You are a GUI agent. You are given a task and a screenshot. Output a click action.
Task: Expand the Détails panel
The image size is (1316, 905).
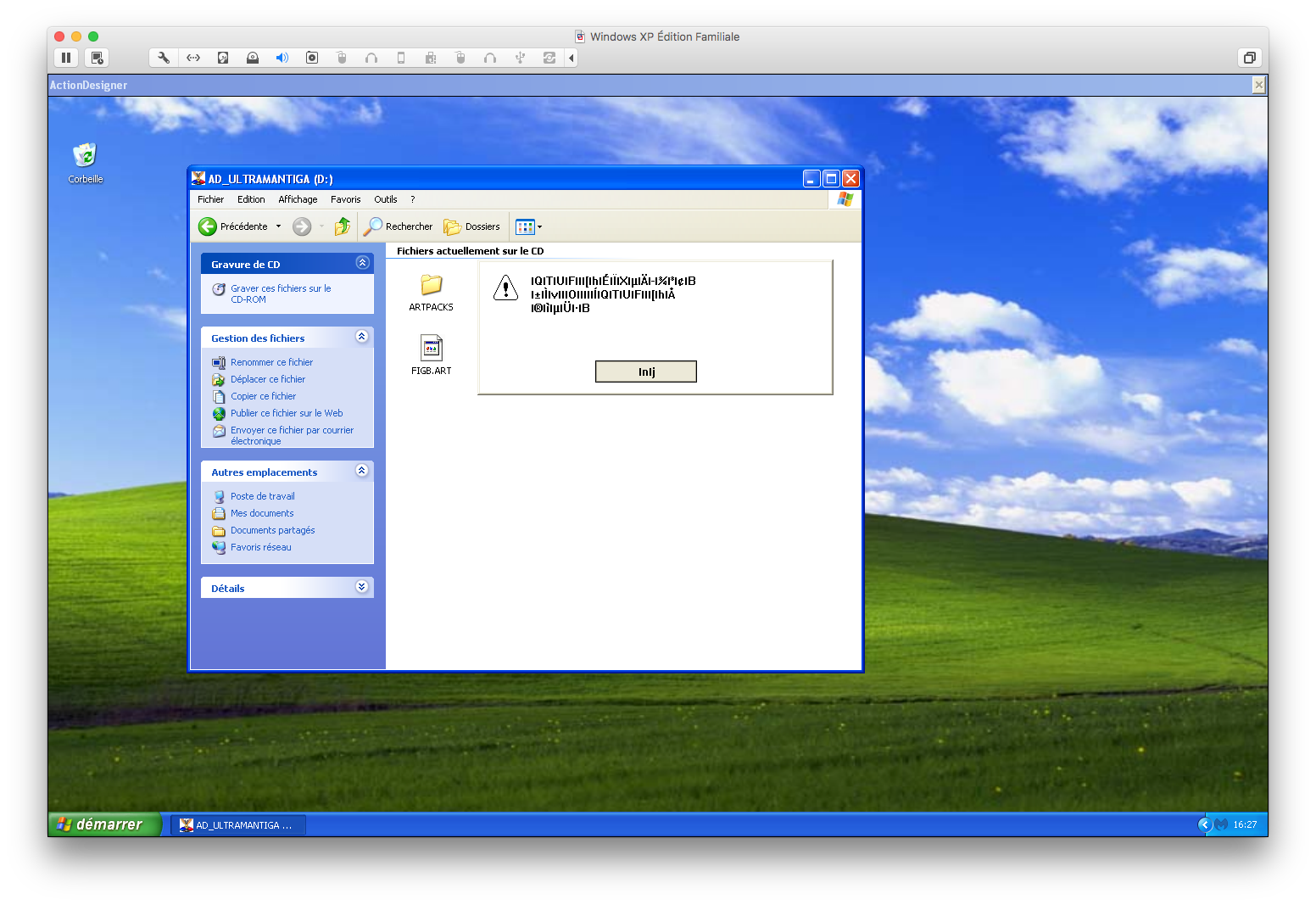[x=362, y=587]
